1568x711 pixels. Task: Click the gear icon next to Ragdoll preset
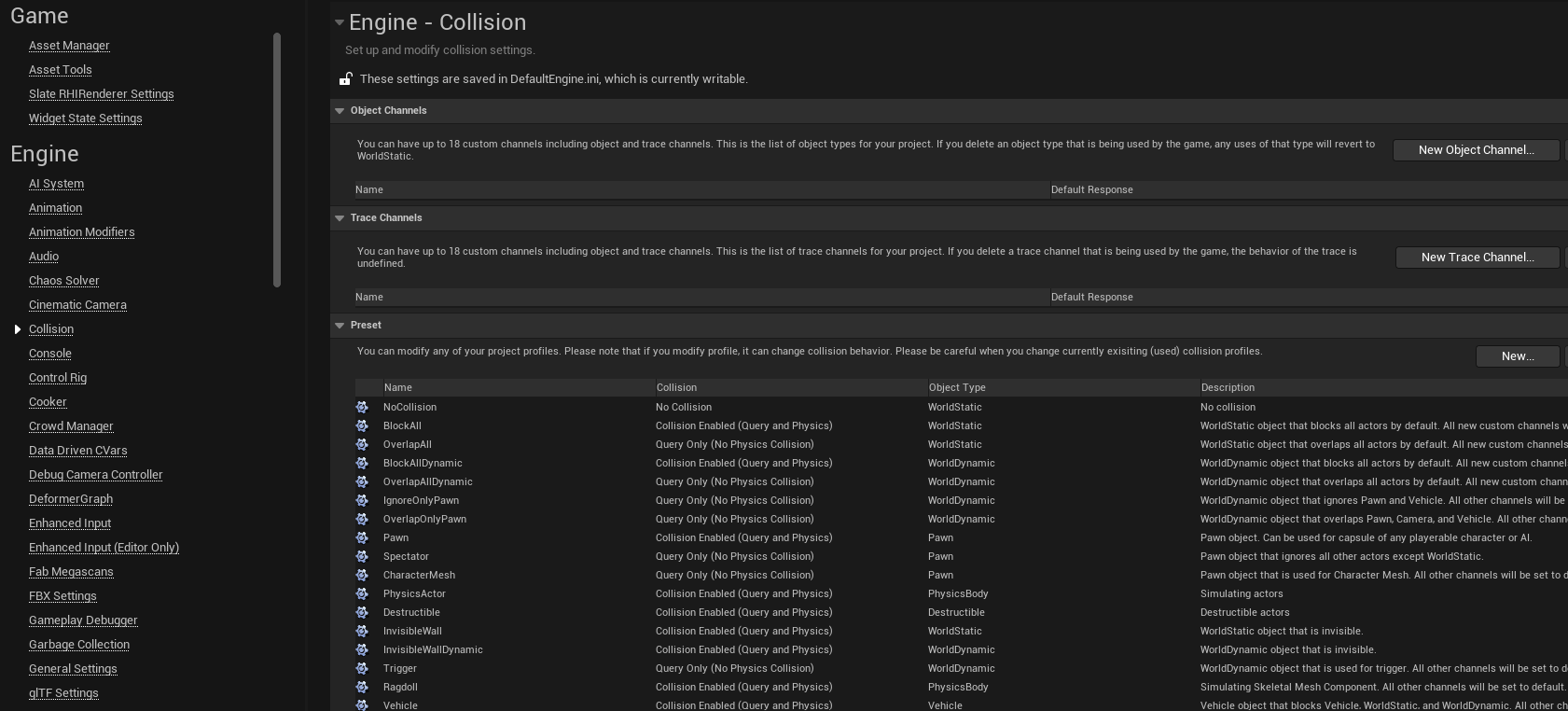(x=362, y=687)
